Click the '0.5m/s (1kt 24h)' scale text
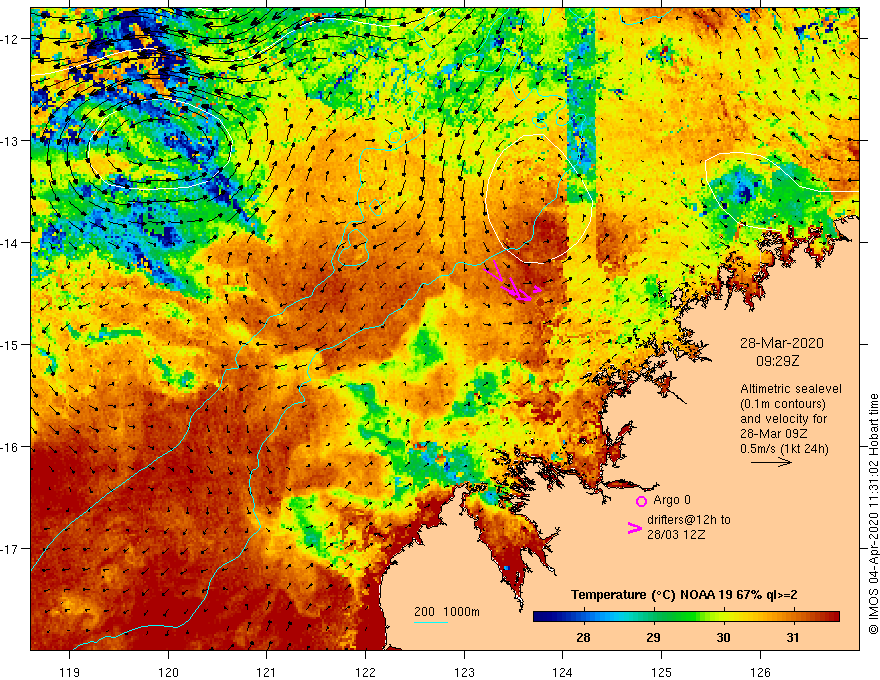The width and height of the screenshot is (880, 680). (784, 449)
